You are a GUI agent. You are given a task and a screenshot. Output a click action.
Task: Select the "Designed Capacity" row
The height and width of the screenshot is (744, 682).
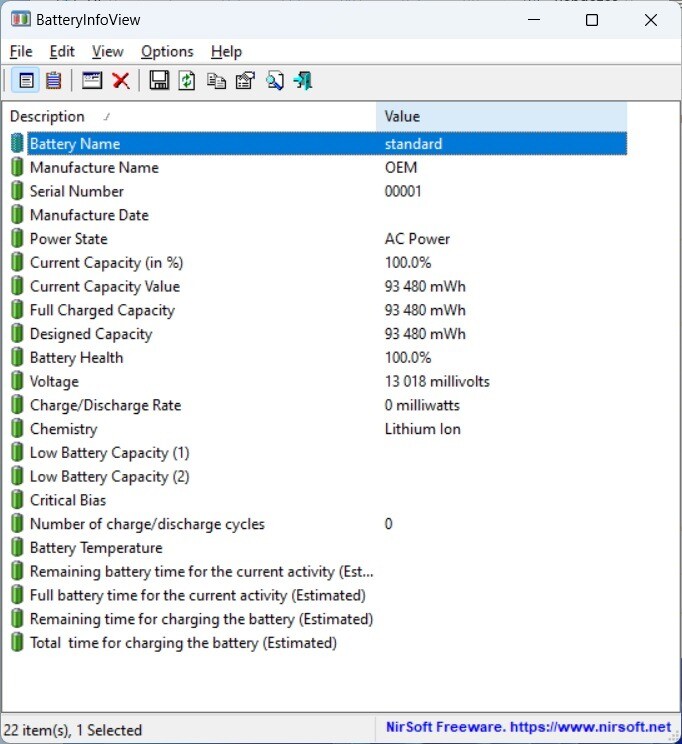click(x=319, y=334)
